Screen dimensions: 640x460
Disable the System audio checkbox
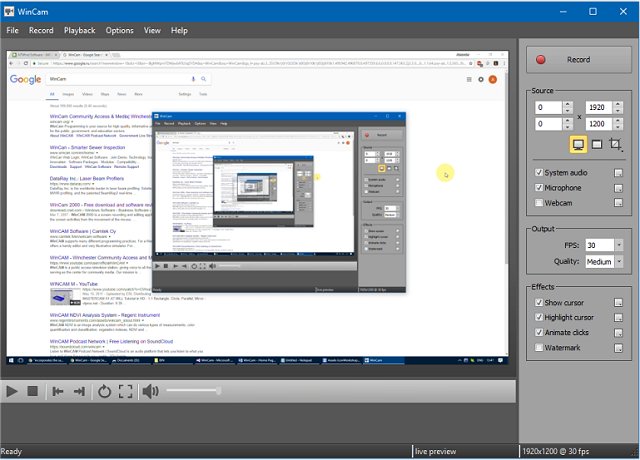pos(540,172)
